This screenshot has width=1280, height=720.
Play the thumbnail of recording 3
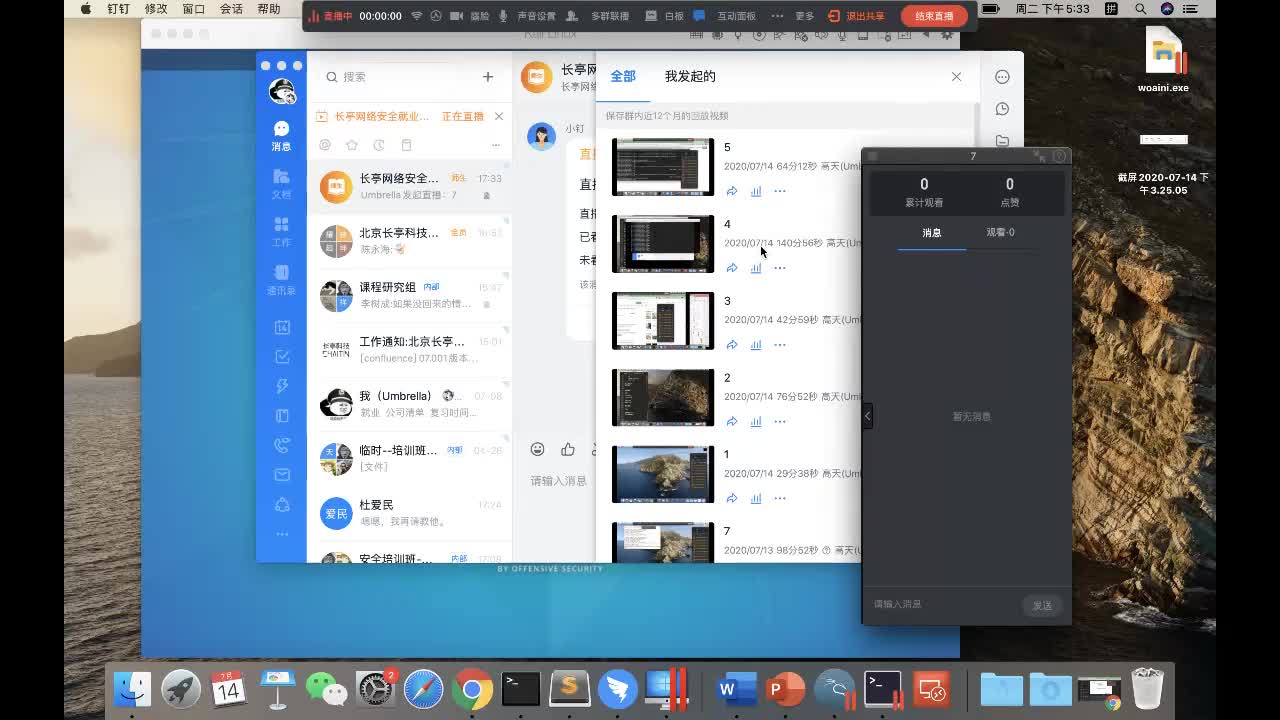[x=663, y=321]
